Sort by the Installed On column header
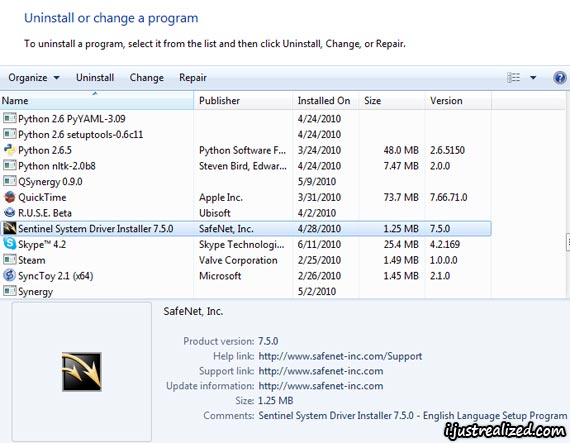The height and width of the screenshot is (443, 570). pyautogui.click(x=326, y=101)
